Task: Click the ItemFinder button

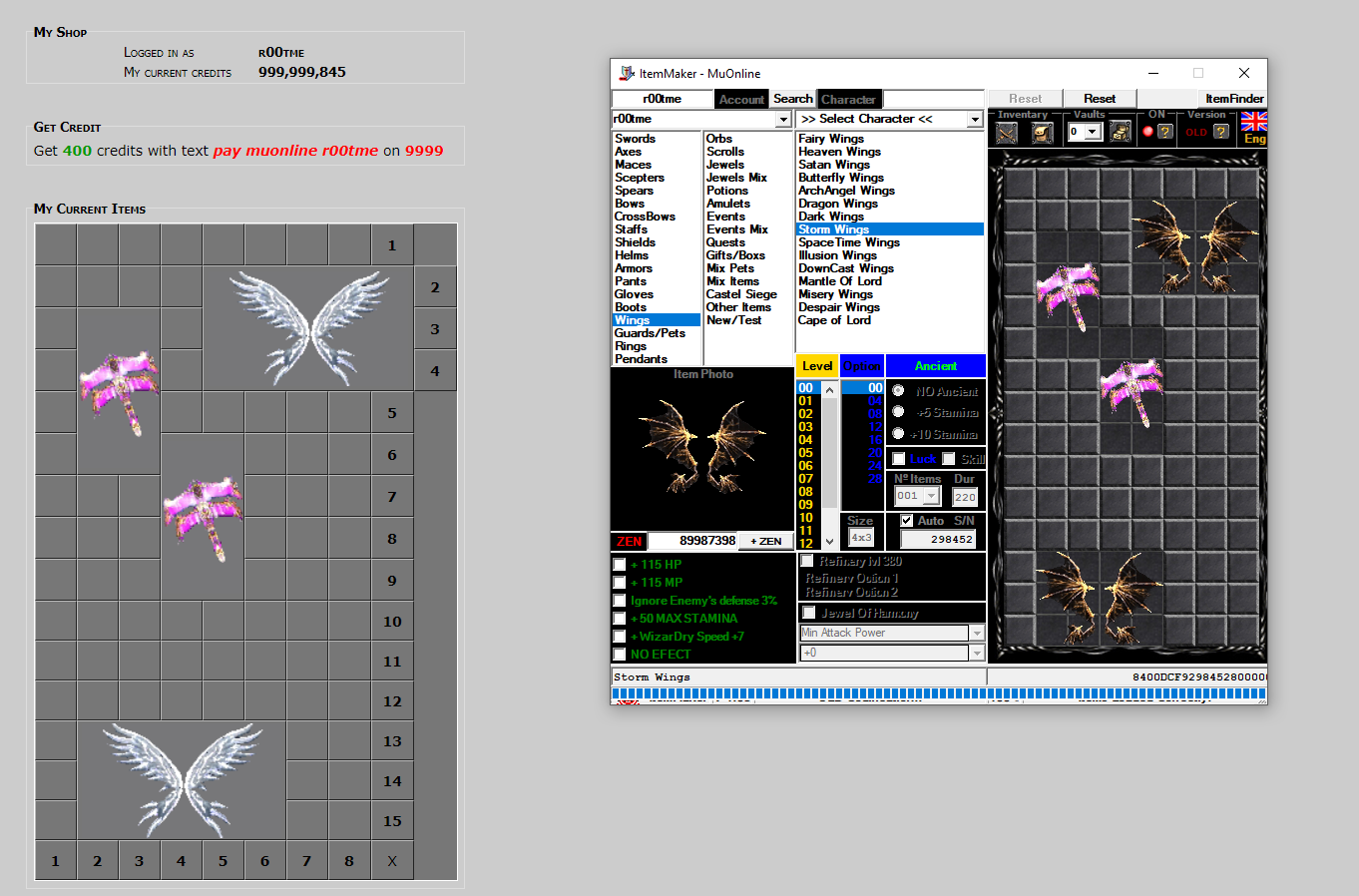Action: [x=1234, y=99]
